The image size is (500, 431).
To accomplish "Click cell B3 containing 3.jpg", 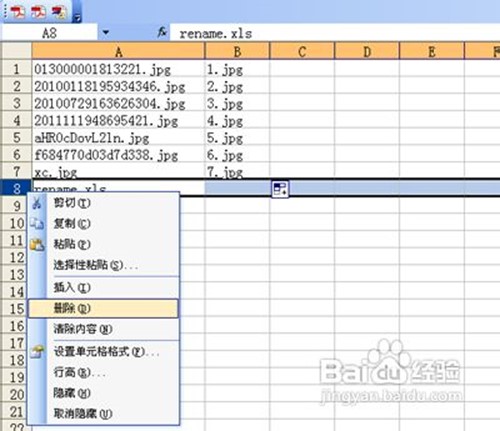I will pos(237,103).
